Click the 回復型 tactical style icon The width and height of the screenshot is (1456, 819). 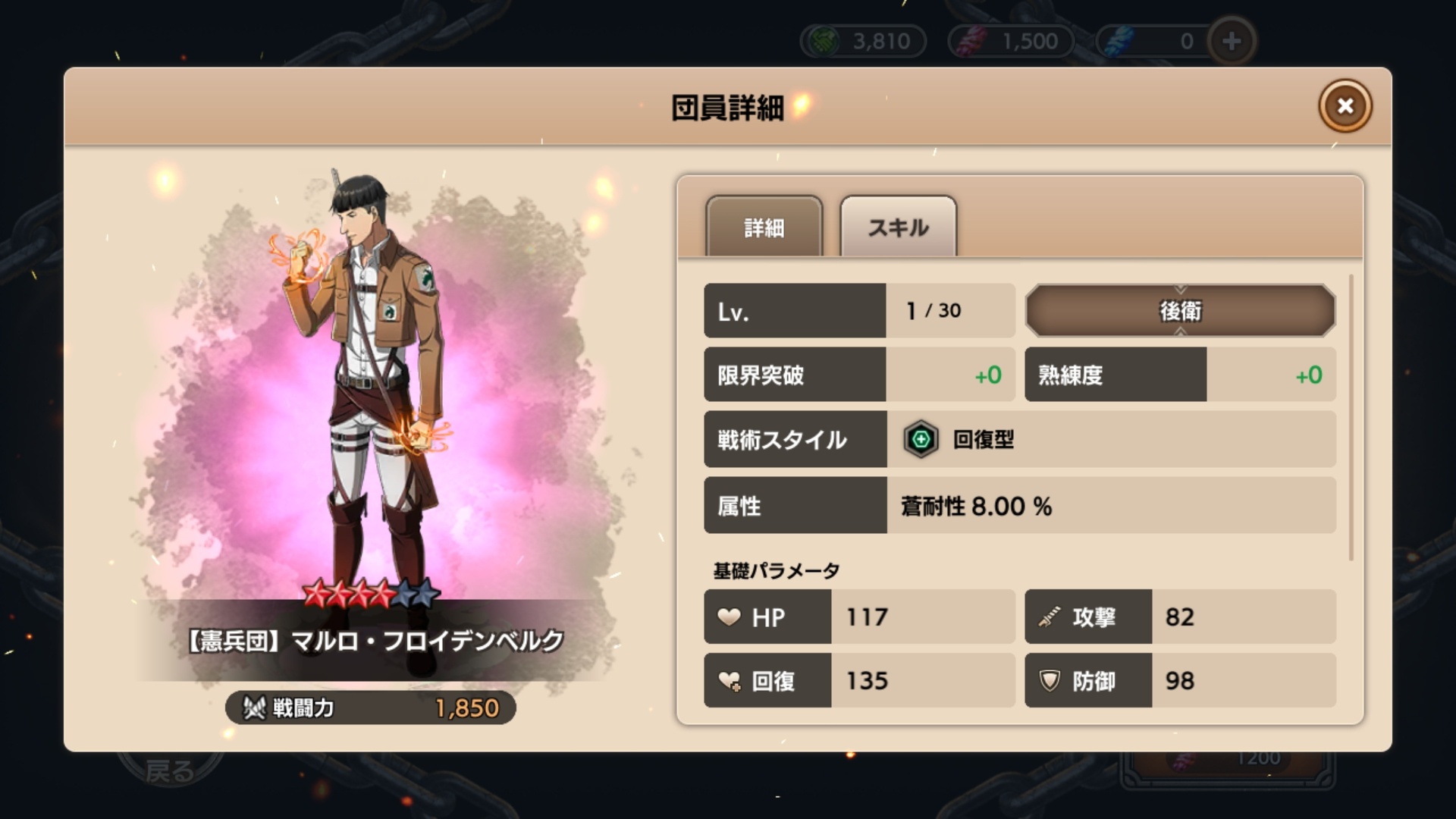point(921,439)
